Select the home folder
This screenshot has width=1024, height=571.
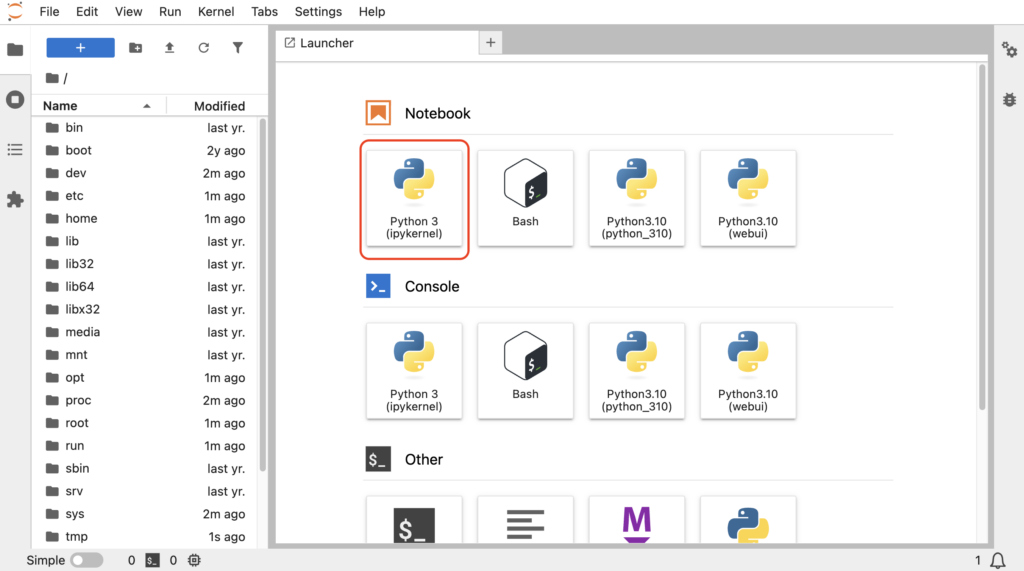tap(146, 218)
